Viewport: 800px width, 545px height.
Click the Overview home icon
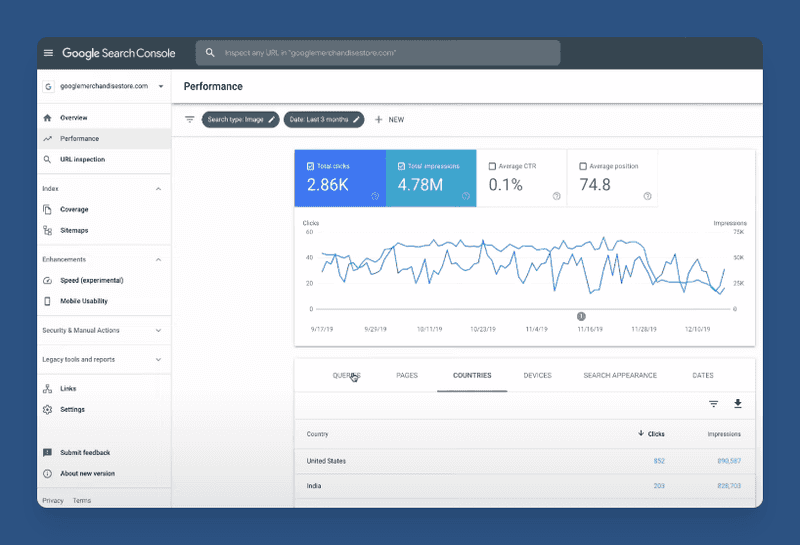(47, 118)
